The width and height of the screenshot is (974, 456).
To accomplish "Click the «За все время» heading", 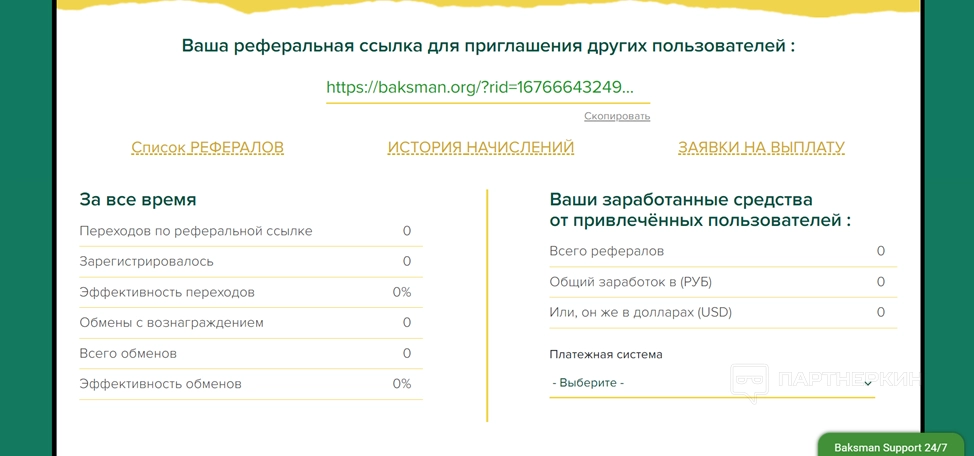I will (138, 200).
